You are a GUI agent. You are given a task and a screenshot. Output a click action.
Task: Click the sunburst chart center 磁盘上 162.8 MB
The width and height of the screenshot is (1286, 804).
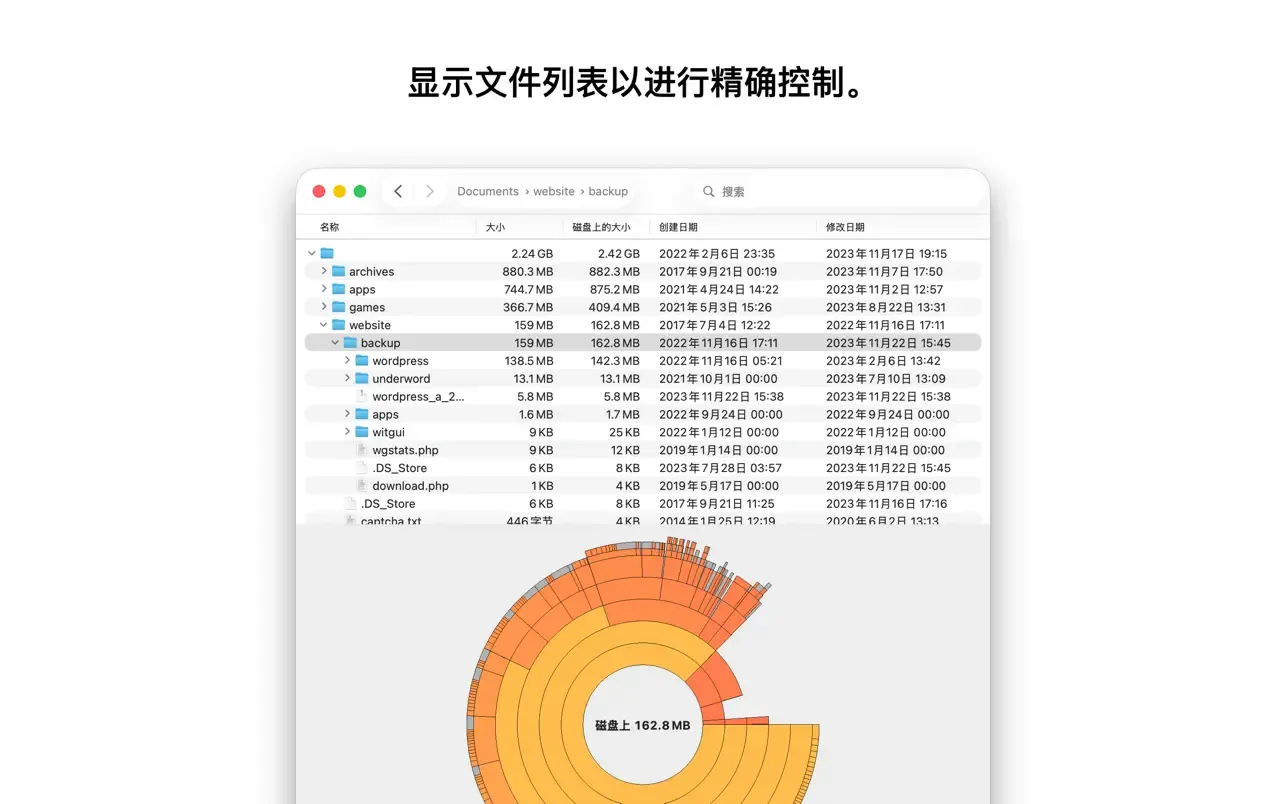click(642, 725)
